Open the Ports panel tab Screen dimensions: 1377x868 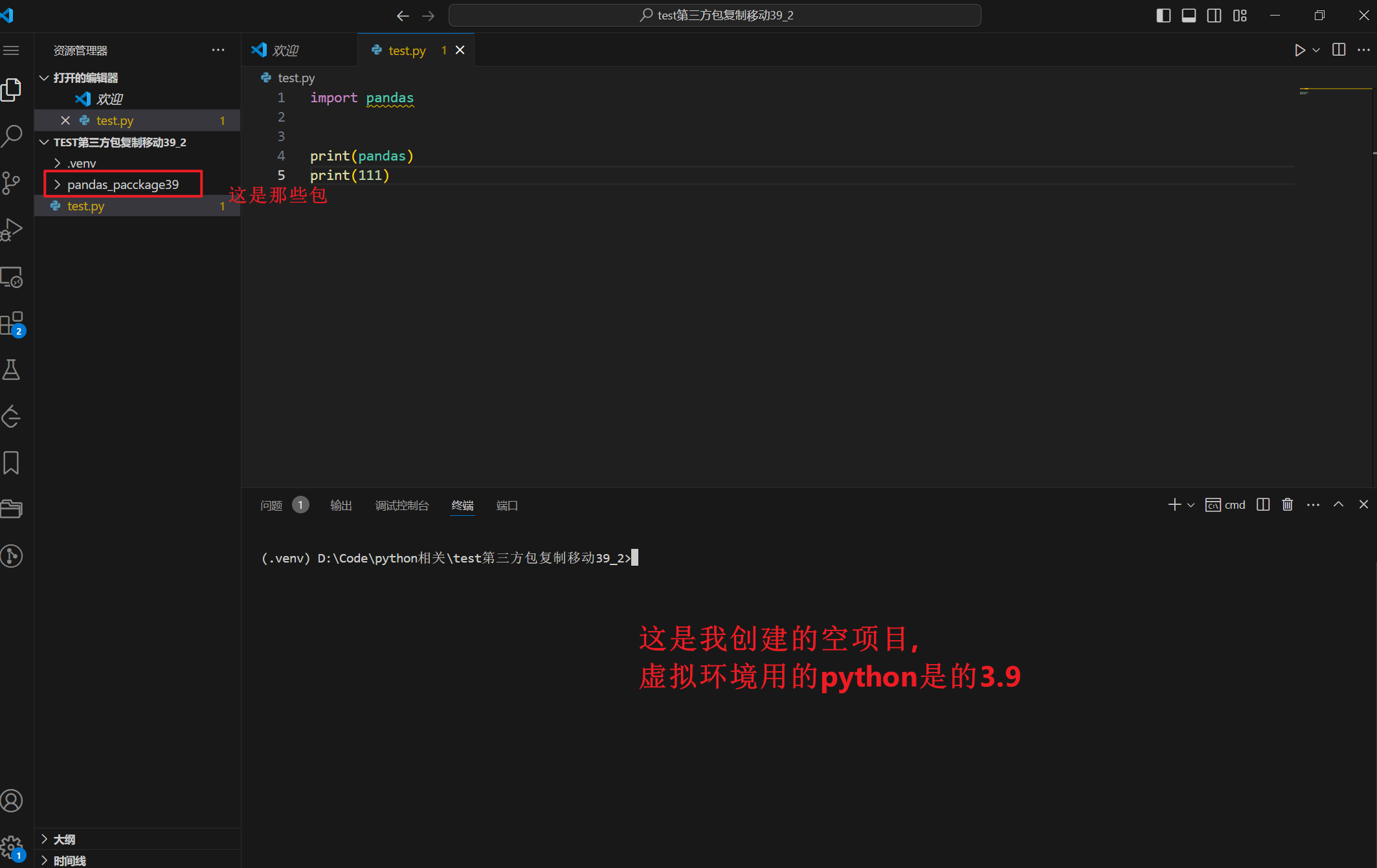click(x=507, y=505)
